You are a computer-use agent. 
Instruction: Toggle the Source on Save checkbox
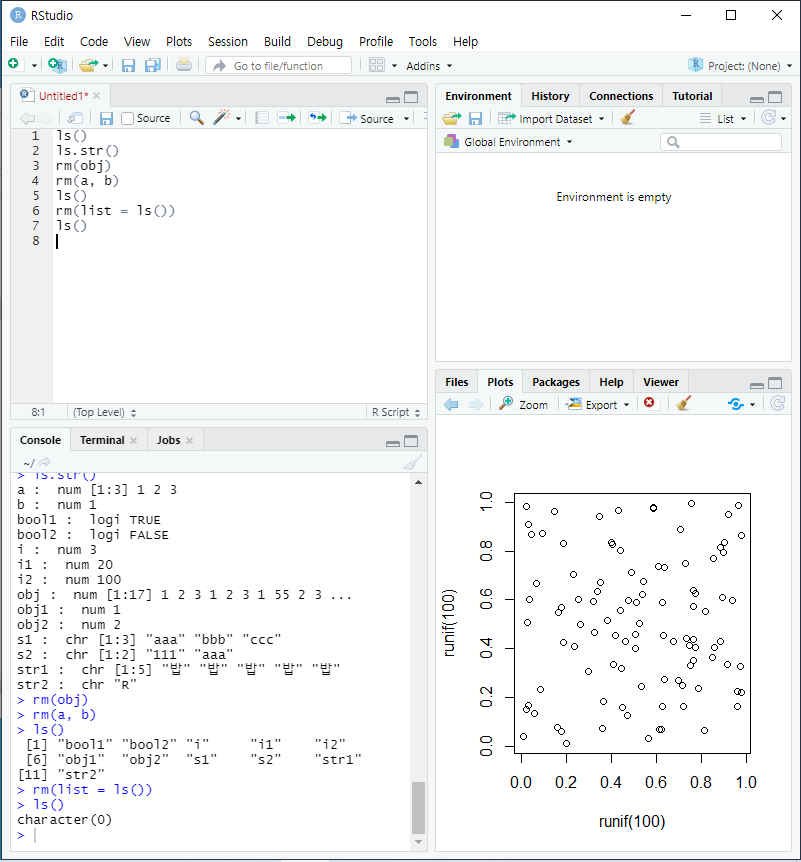tap(128, 118)
